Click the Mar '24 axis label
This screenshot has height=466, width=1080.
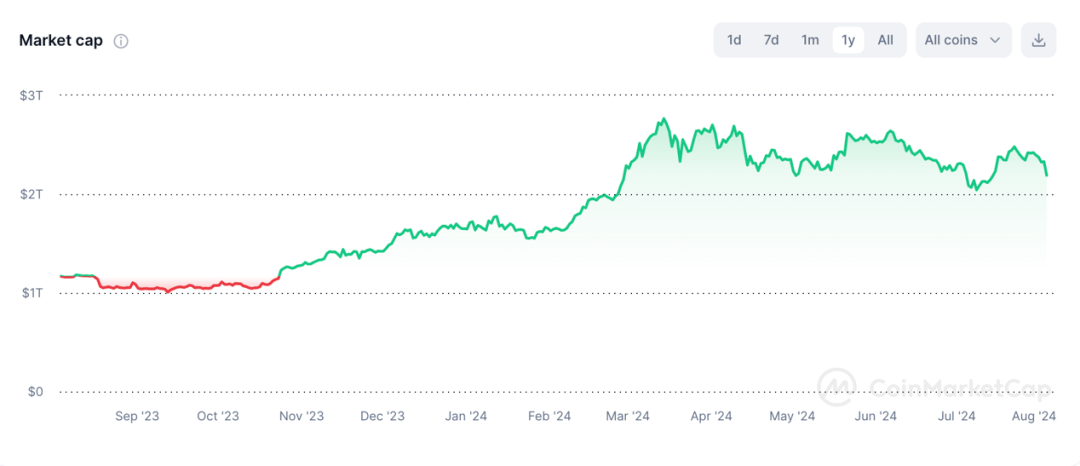click(627, 416)
